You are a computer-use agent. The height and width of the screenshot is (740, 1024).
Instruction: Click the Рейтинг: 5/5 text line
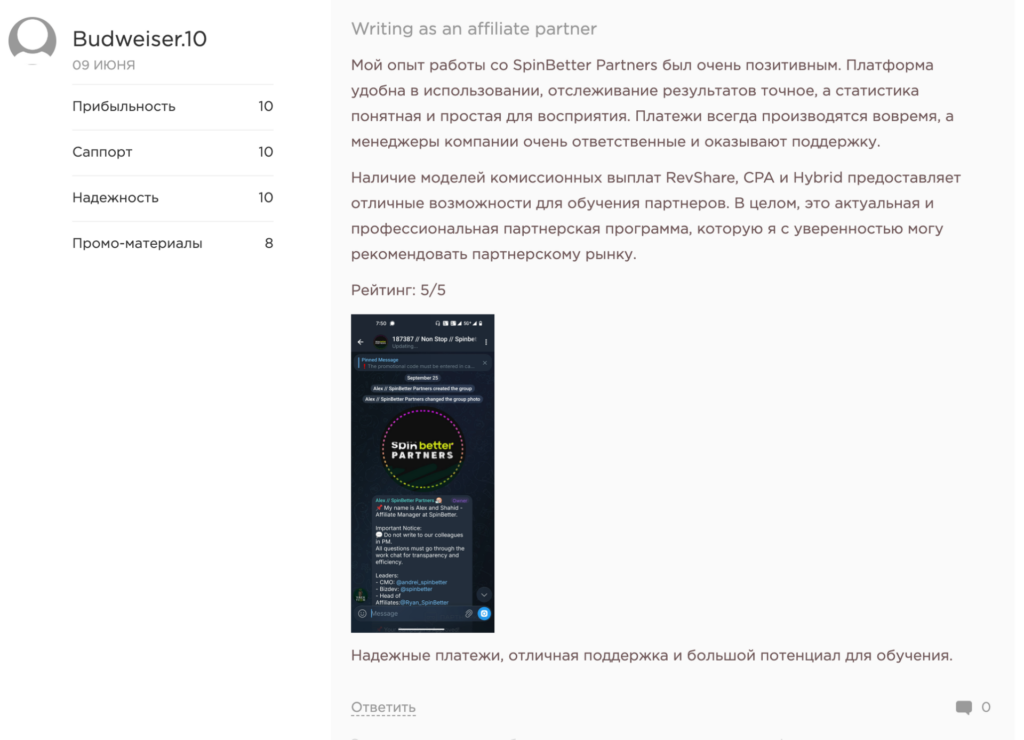tap(398, 290)
